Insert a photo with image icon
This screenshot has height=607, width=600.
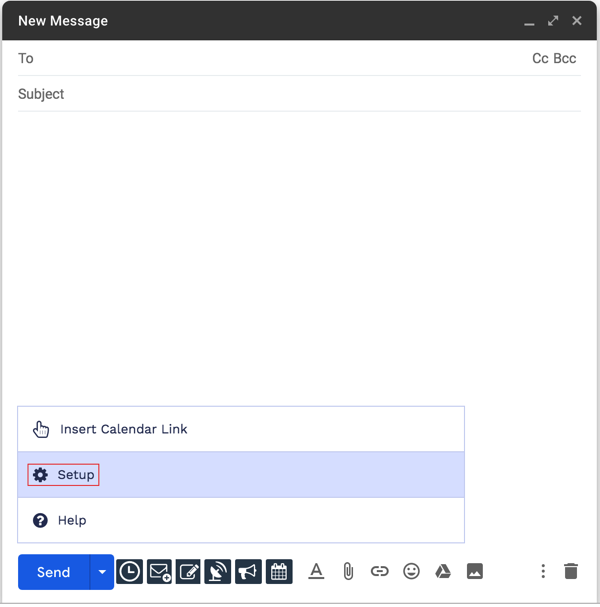click(475, 571)
